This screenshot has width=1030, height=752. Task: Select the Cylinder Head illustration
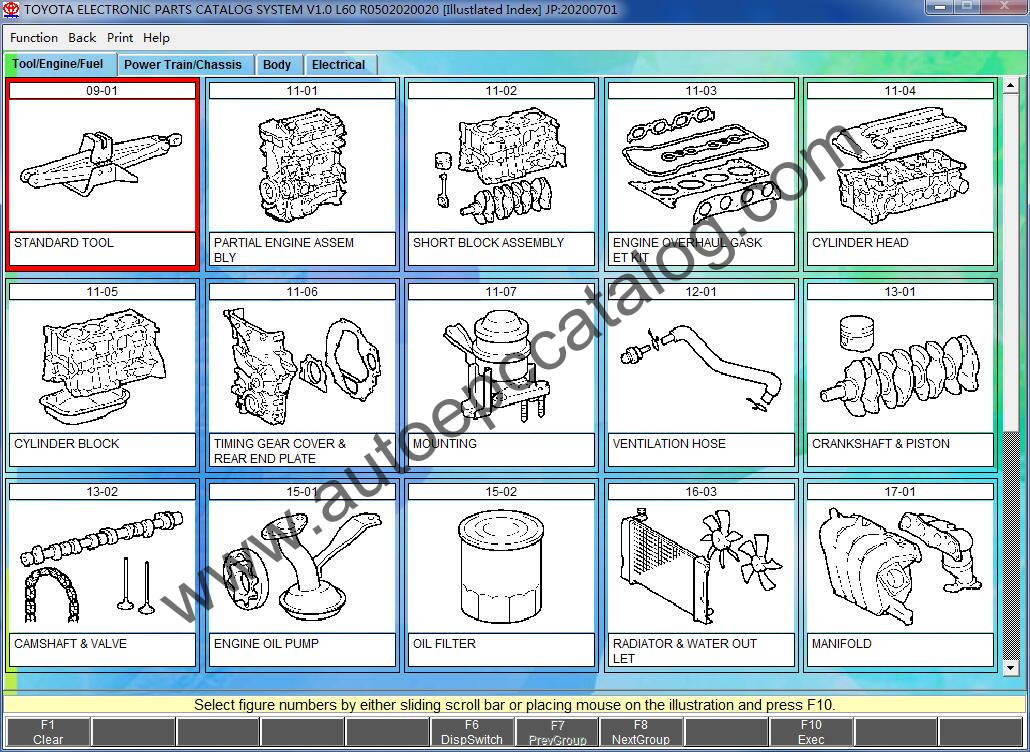tap(900, 164)
